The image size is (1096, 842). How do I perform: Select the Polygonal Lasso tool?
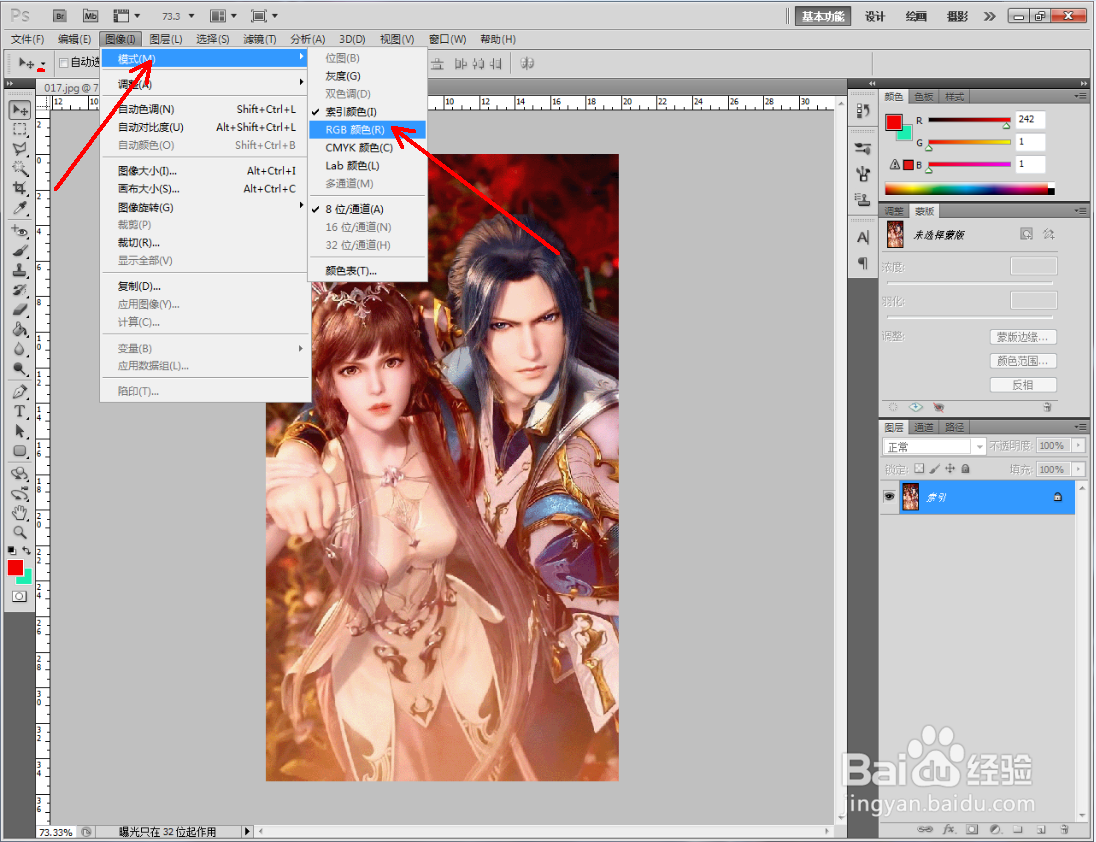[20, 149]
